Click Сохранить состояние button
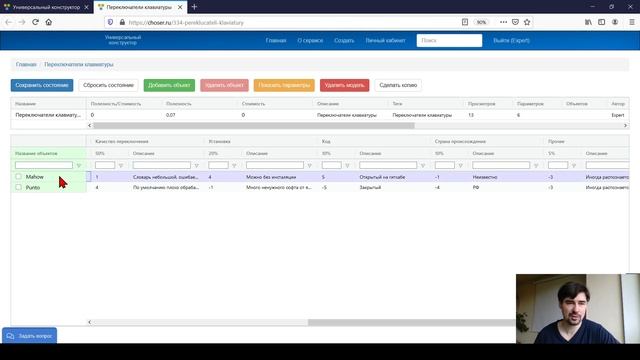This screenshot has height=360, width=640. (x=42, y=85)
